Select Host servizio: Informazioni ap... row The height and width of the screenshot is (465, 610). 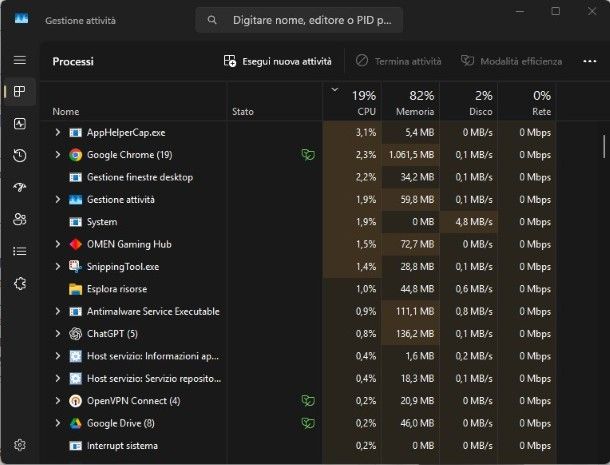coord(299,356)
